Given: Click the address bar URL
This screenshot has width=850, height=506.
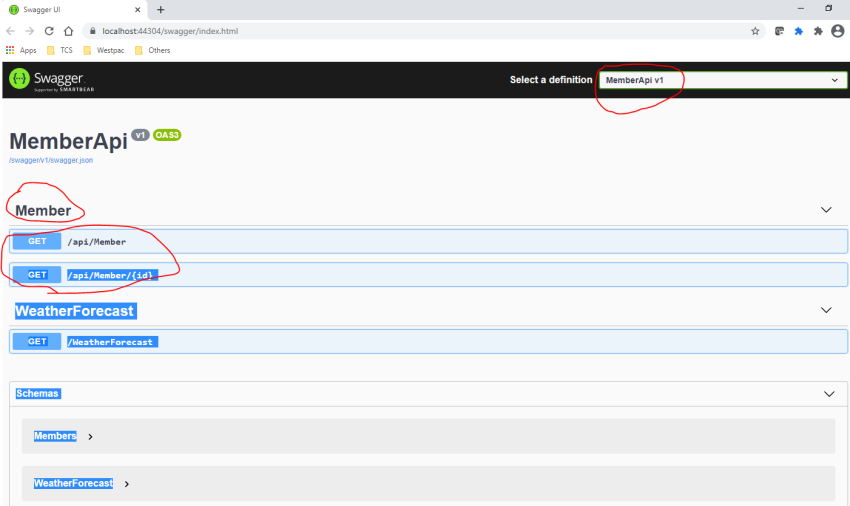Looking at the screenshot, I should click(170, 31).
